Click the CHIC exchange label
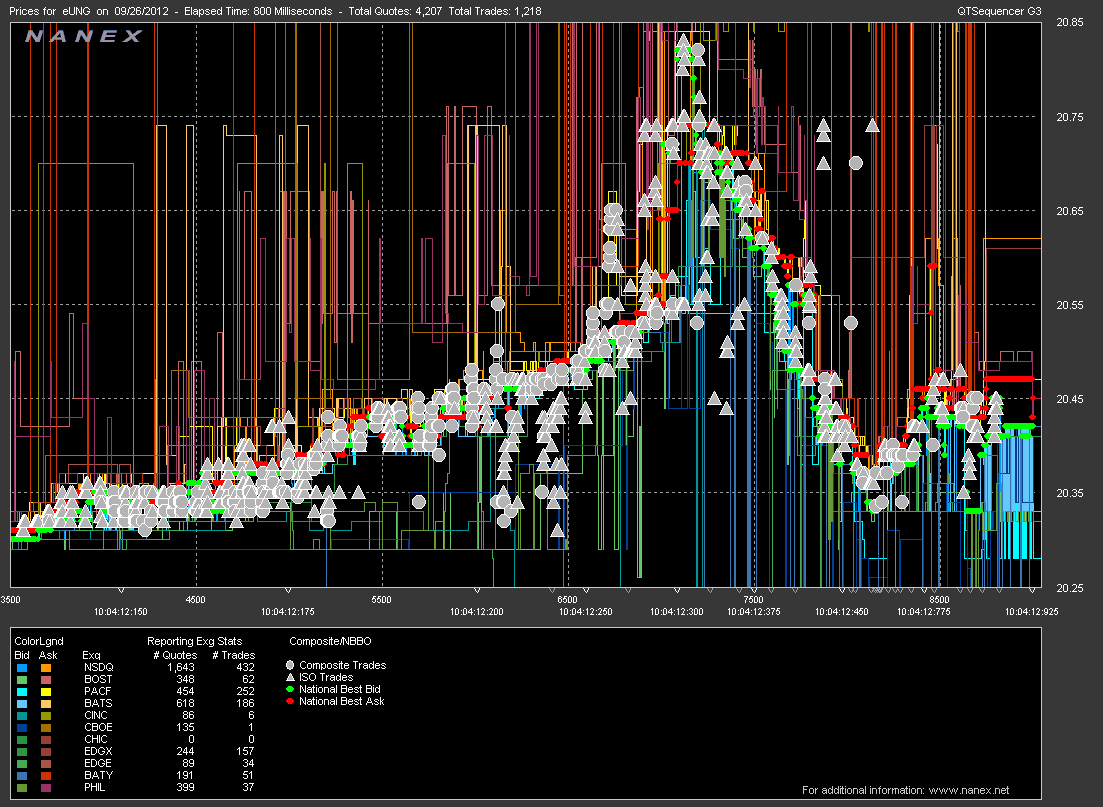This screenshot has width=1103, height=807. (96, 739)
